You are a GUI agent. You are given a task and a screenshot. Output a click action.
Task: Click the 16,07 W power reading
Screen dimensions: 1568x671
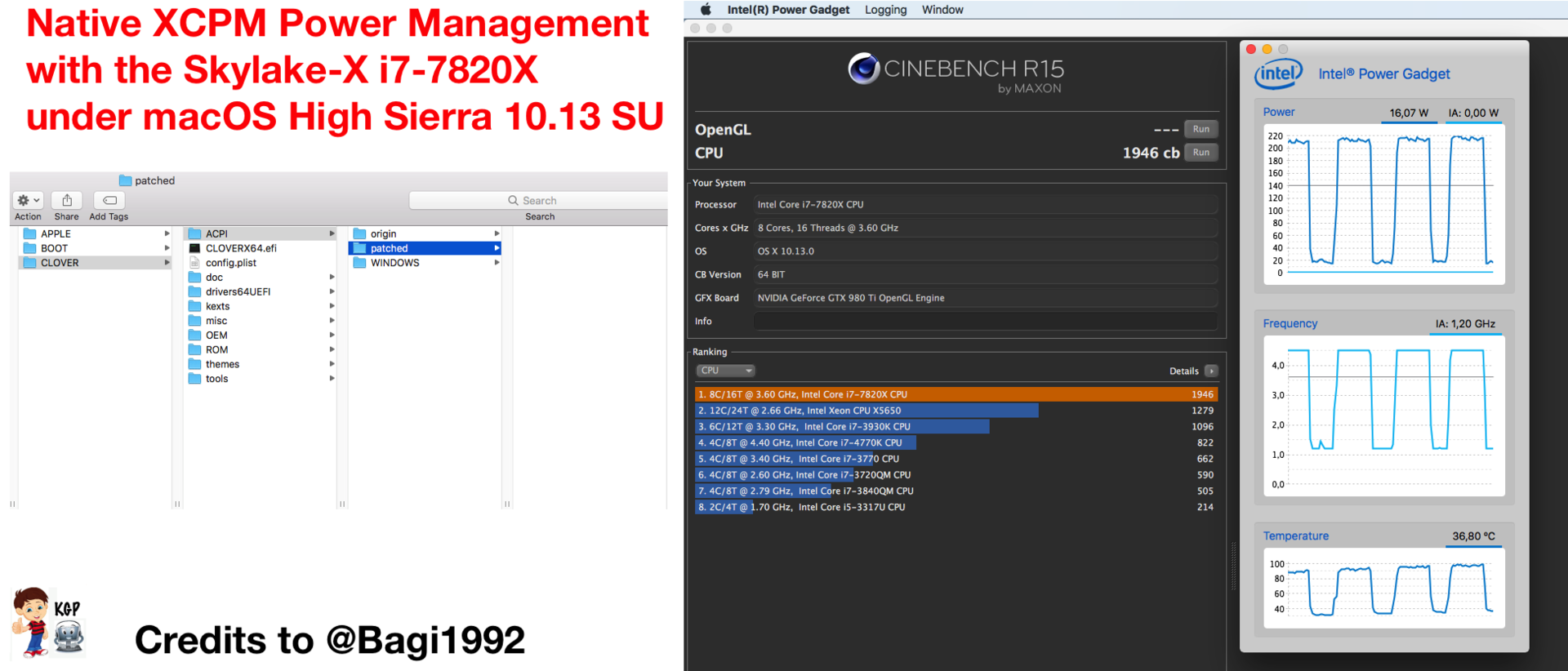1409,113
